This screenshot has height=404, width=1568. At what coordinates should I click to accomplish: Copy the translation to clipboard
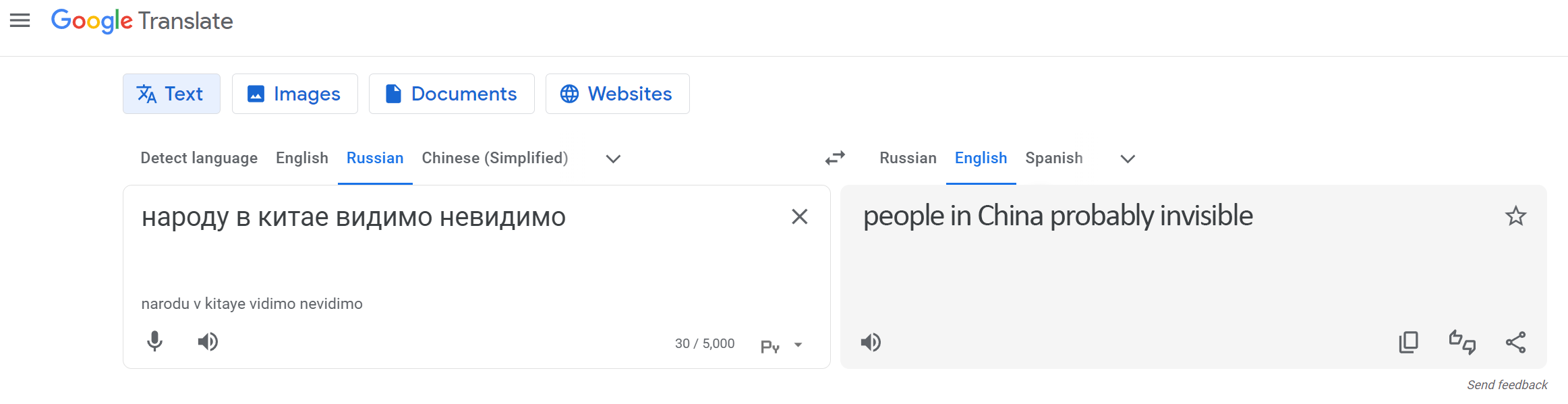1408,343
